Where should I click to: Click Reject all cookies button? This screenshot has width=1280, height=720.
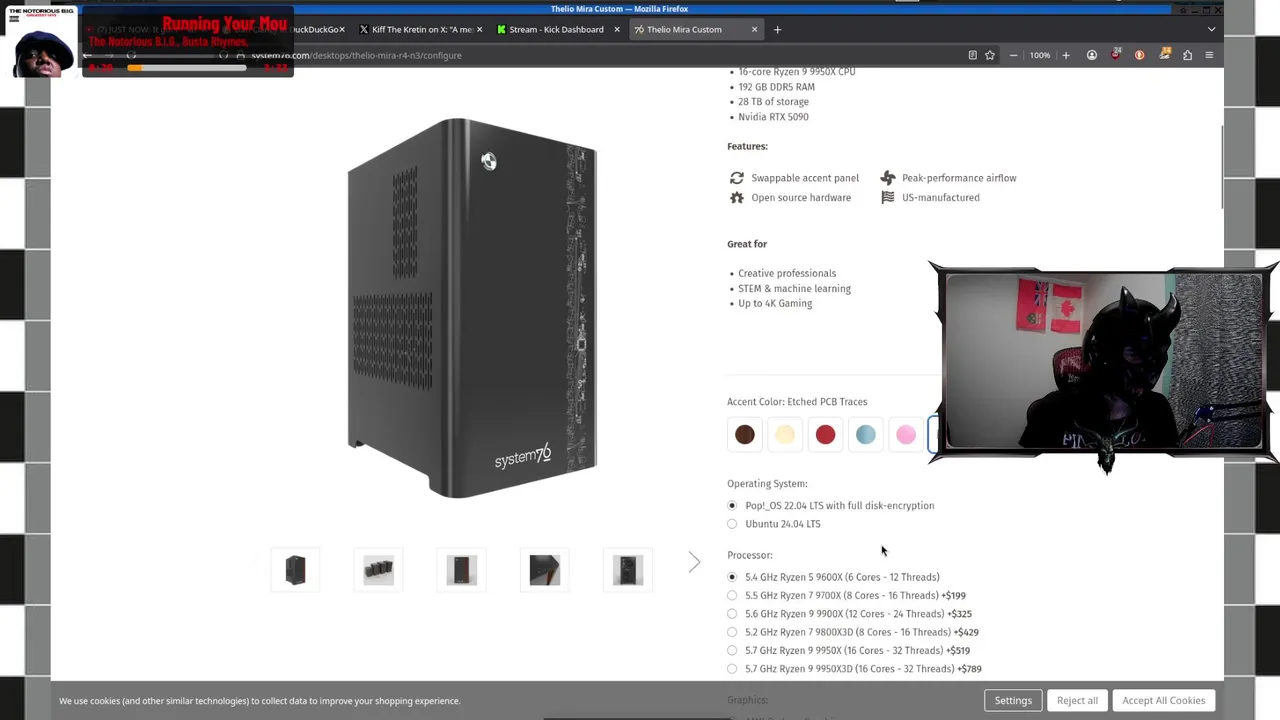tap(1077, 701)
